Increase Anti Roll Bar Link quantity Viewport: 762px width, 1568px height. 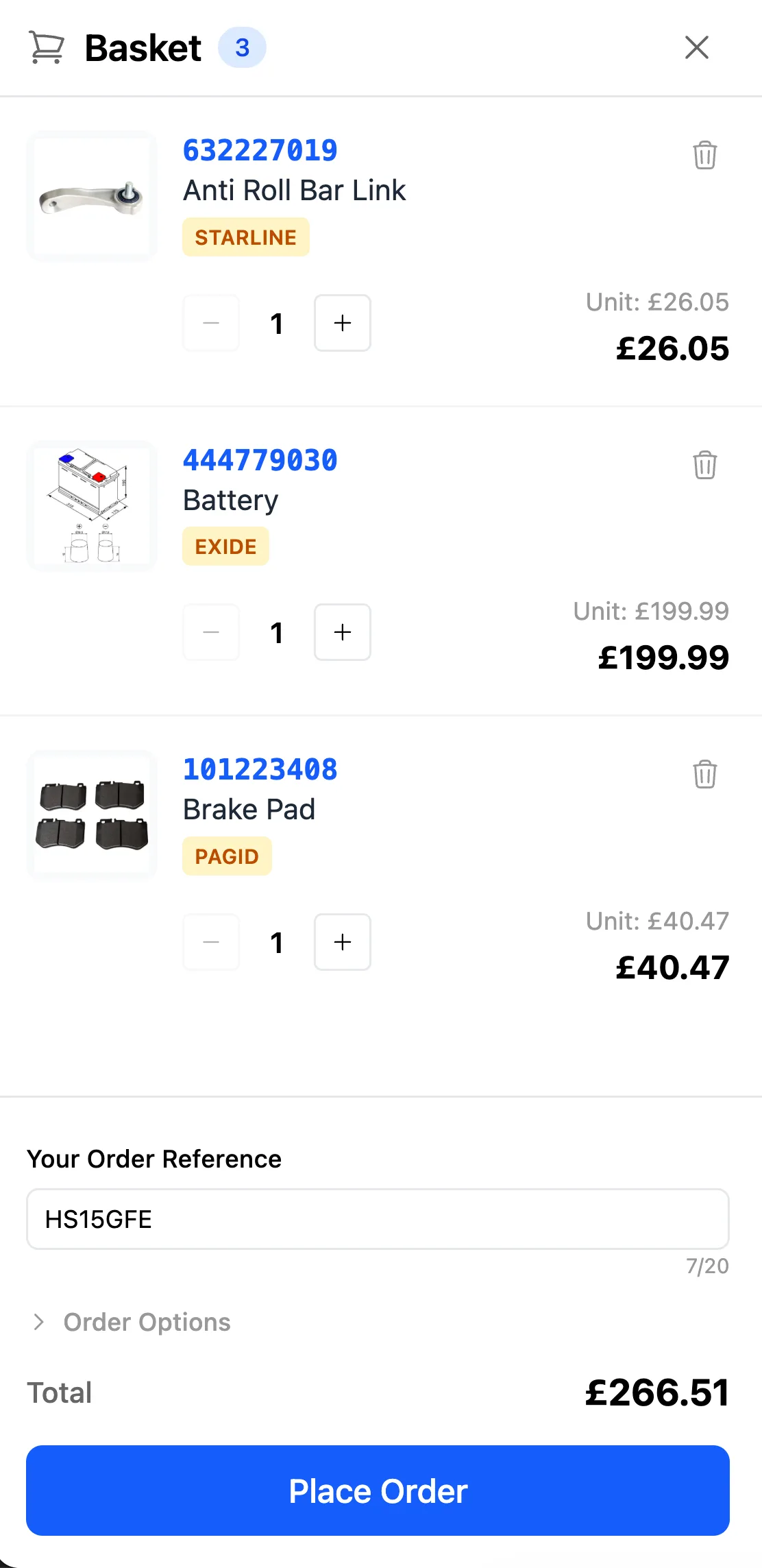click(x=342, y=323)
